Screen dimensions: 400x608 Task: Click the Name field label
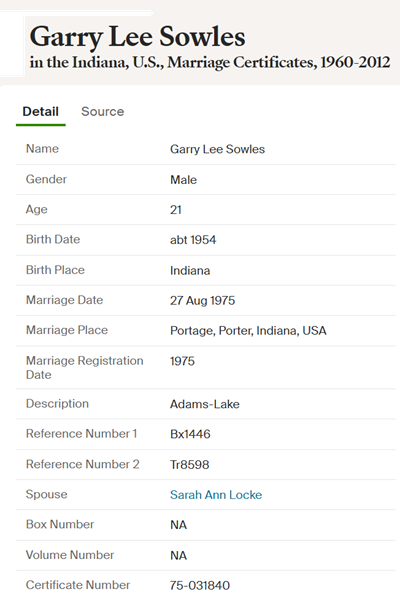tap(42, 149)
